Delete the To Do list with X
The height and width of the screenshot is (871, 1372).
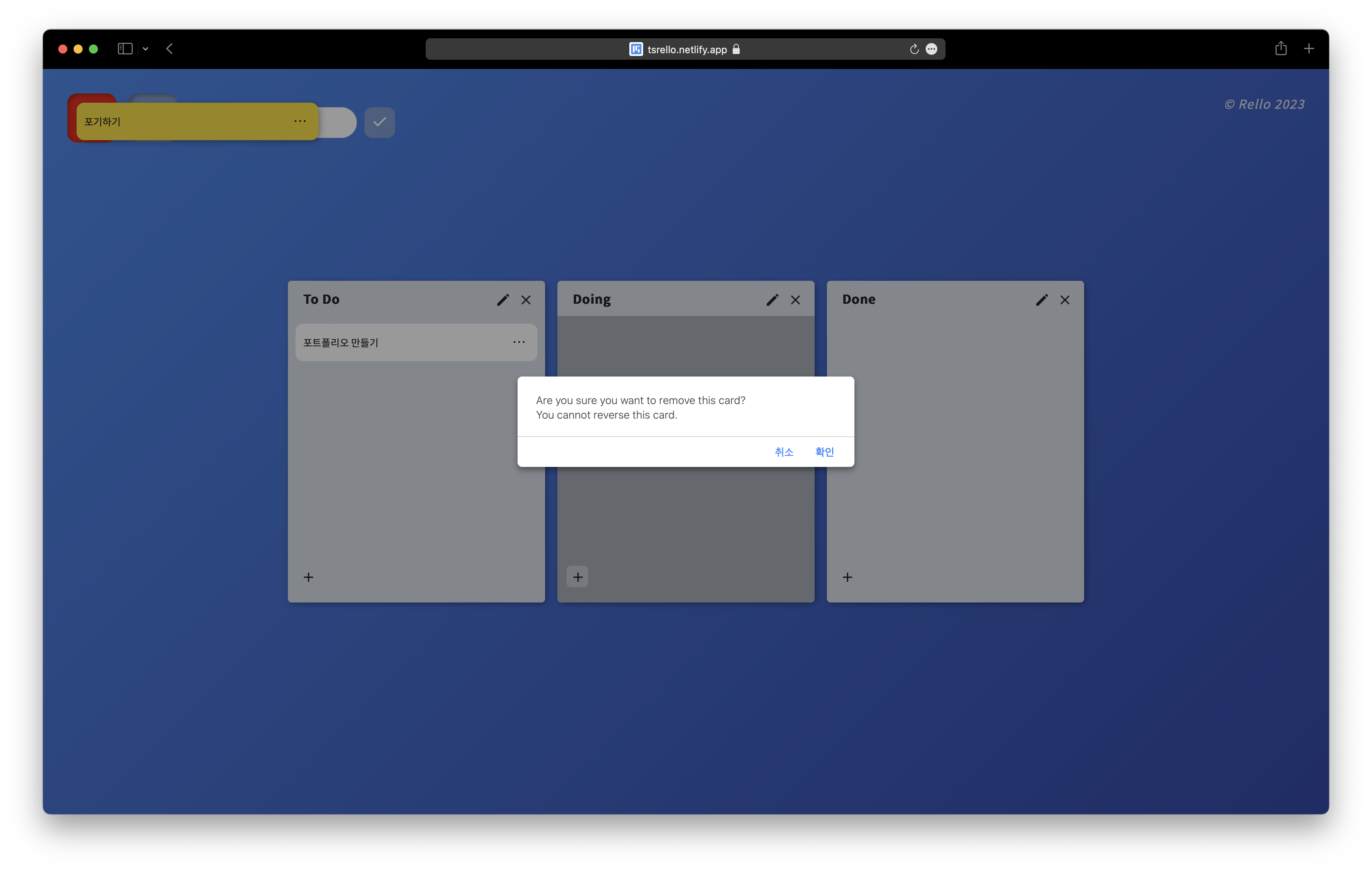(526, 300)
